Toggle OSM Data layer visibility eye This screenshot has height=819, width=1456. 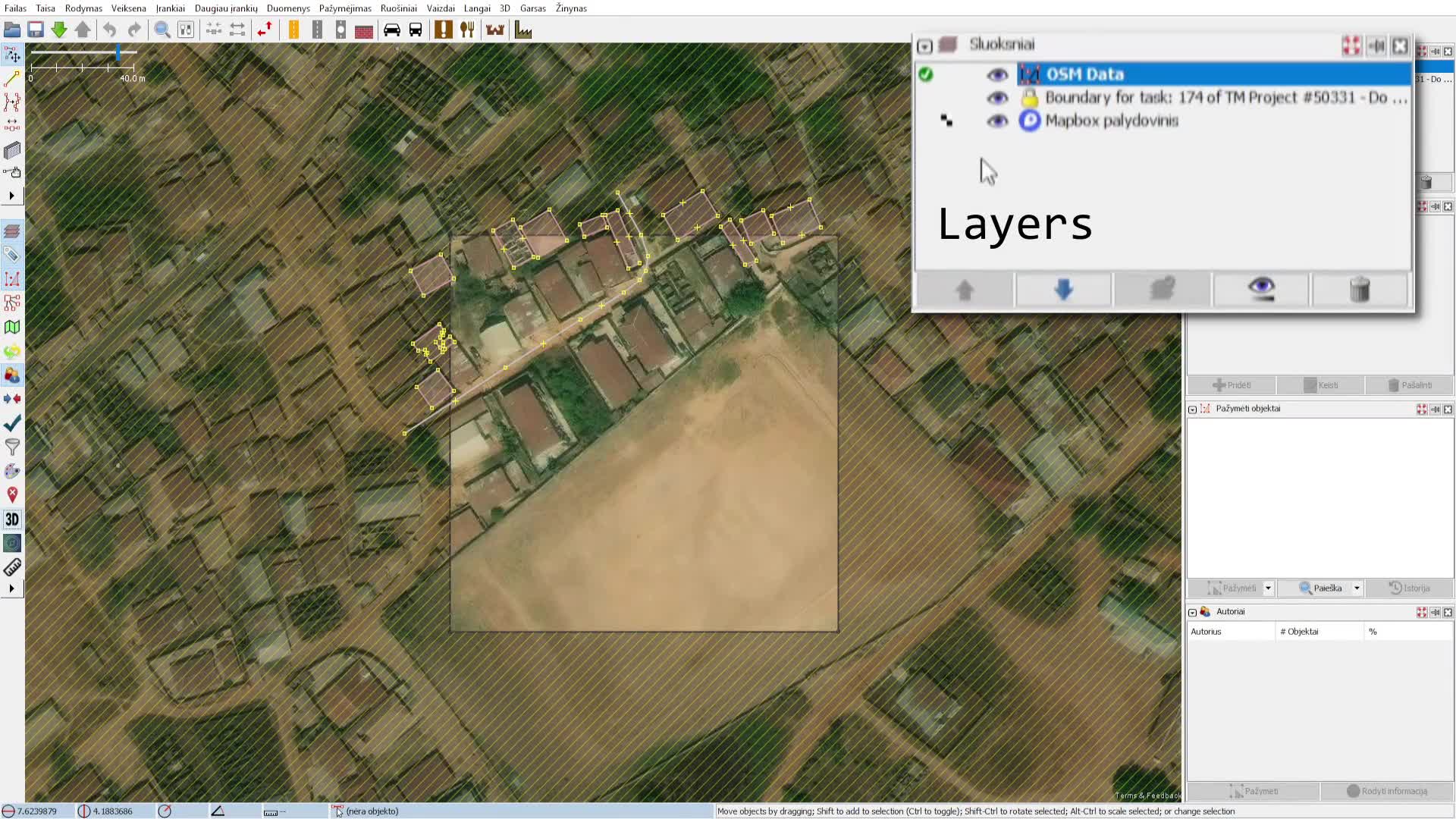tap(997, 74)
